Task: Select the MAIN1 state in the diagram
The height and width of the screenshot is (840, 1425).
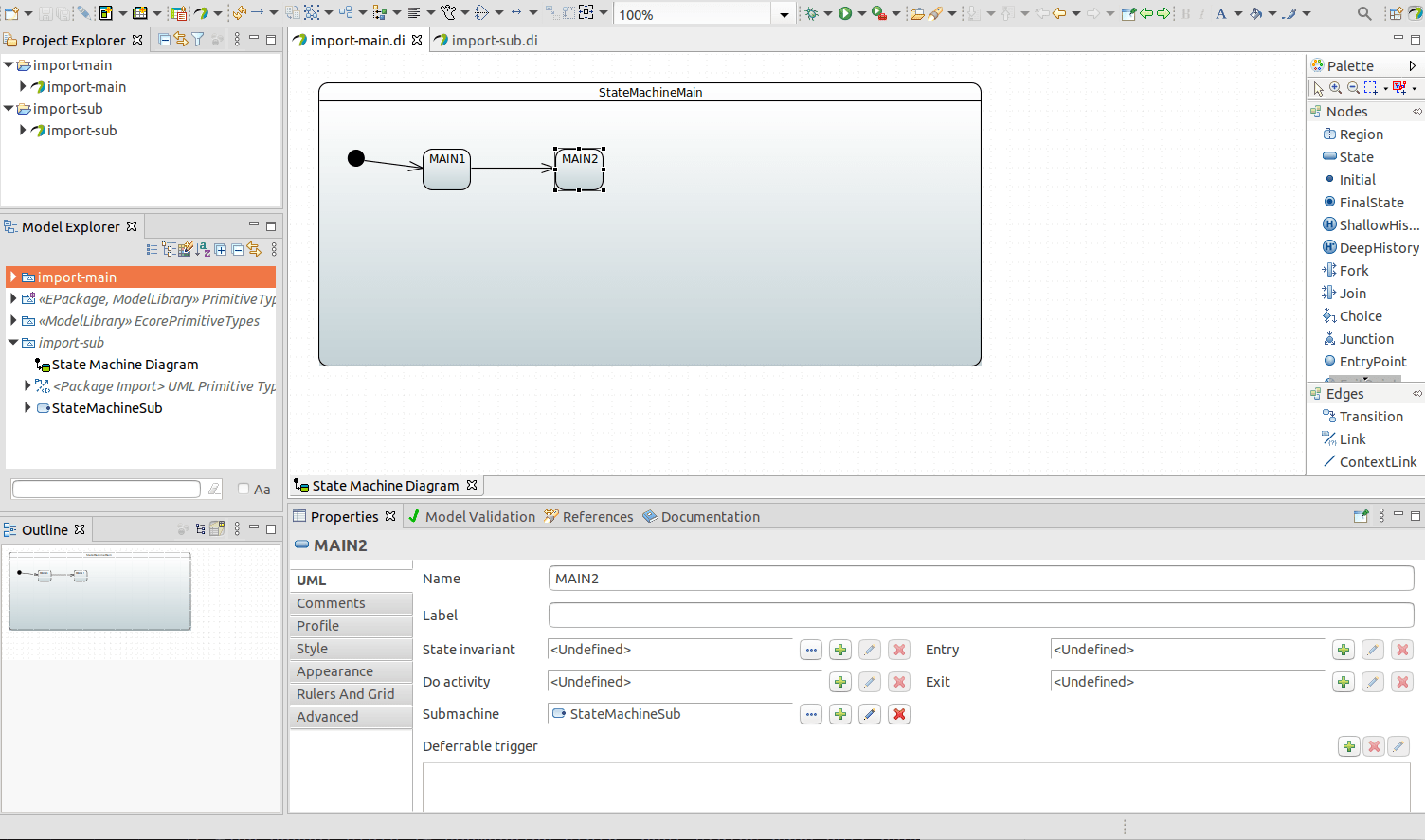Action: tap(447, 170)
